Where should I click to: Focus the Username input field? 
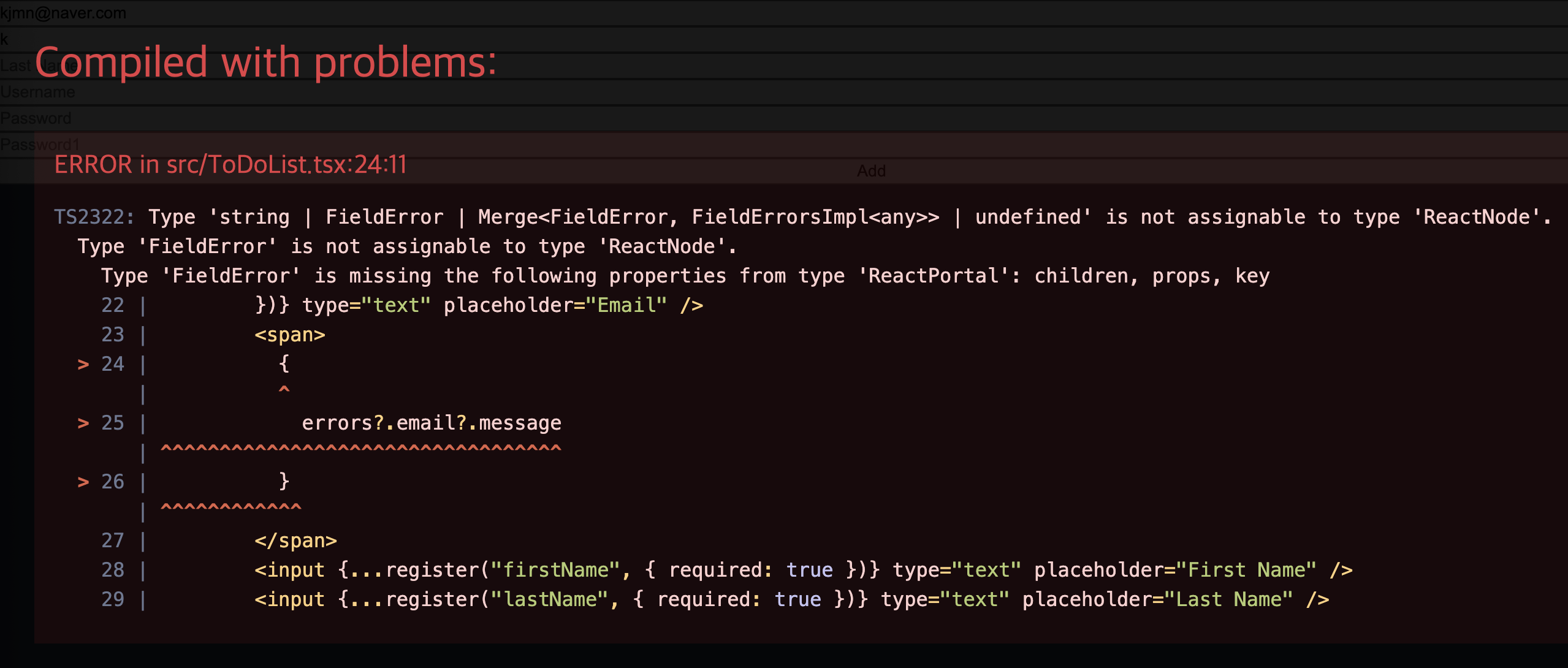click(x=784, y=92)
